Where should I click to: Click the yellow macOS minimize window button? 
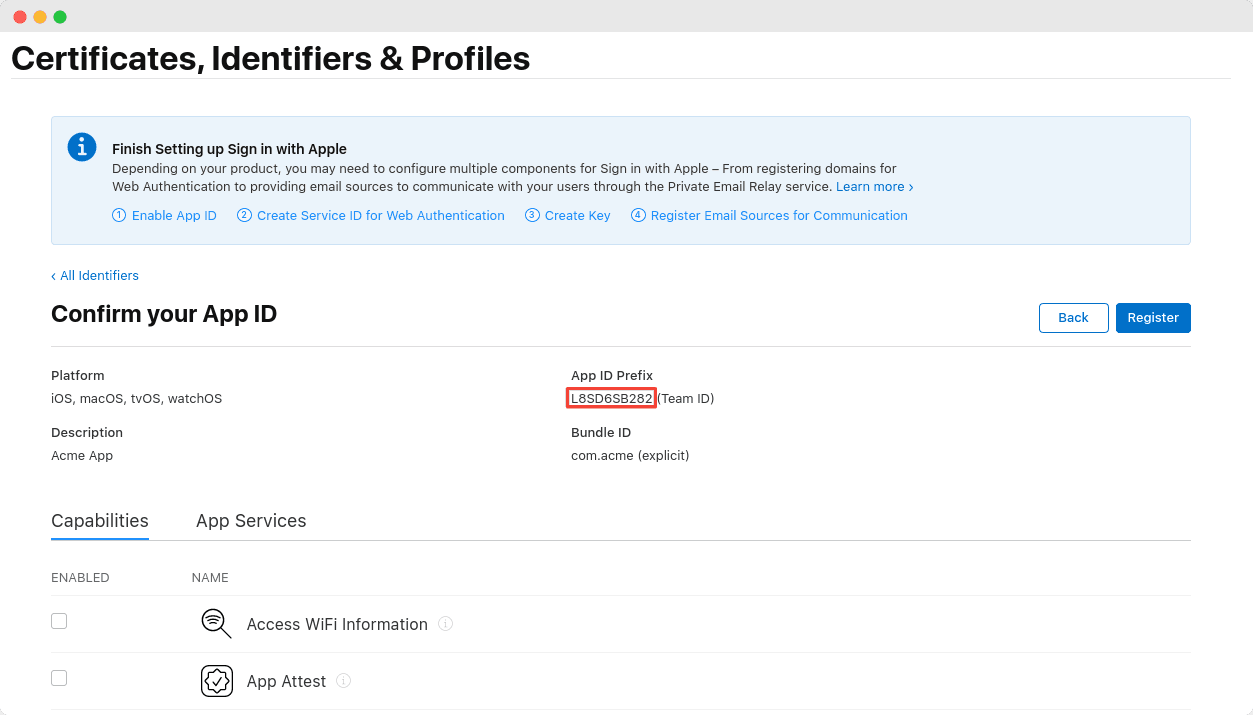click(x=40, y=17)
